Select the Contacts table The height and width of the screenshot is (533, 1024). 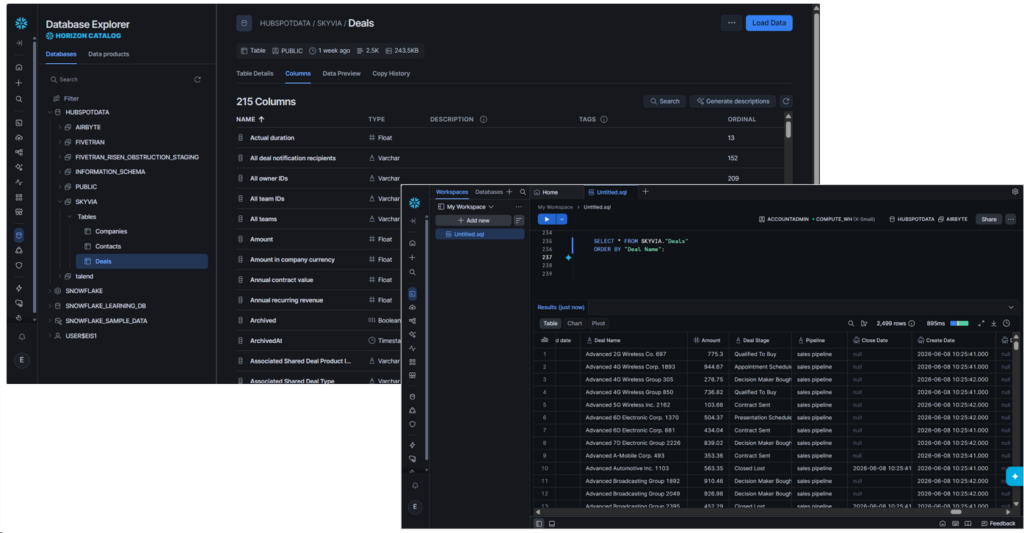tap(108, 246)
